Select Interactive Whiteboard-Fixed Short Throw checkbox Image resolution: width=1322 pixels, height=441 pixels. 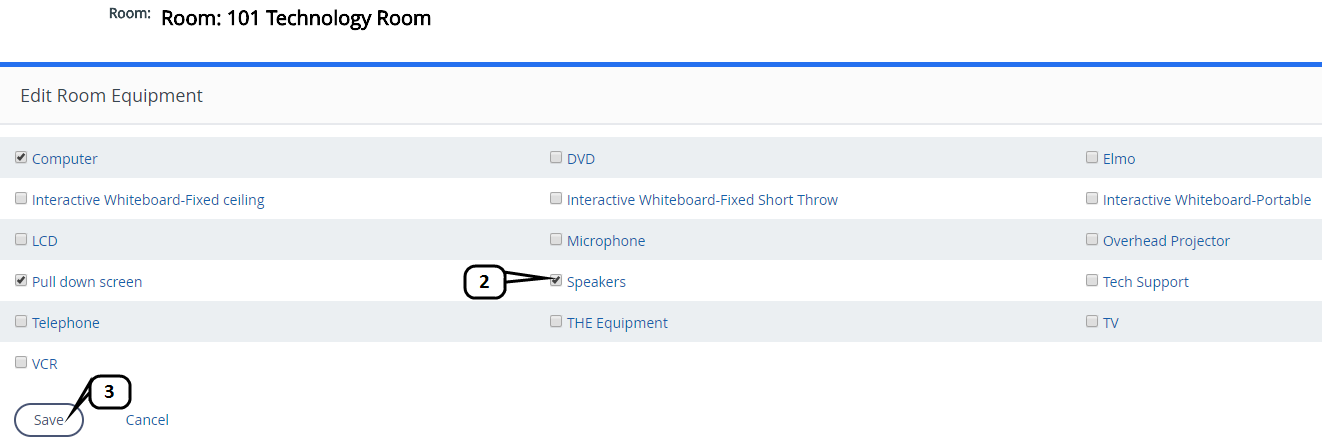pyautogui.click(x=556, y=199)
